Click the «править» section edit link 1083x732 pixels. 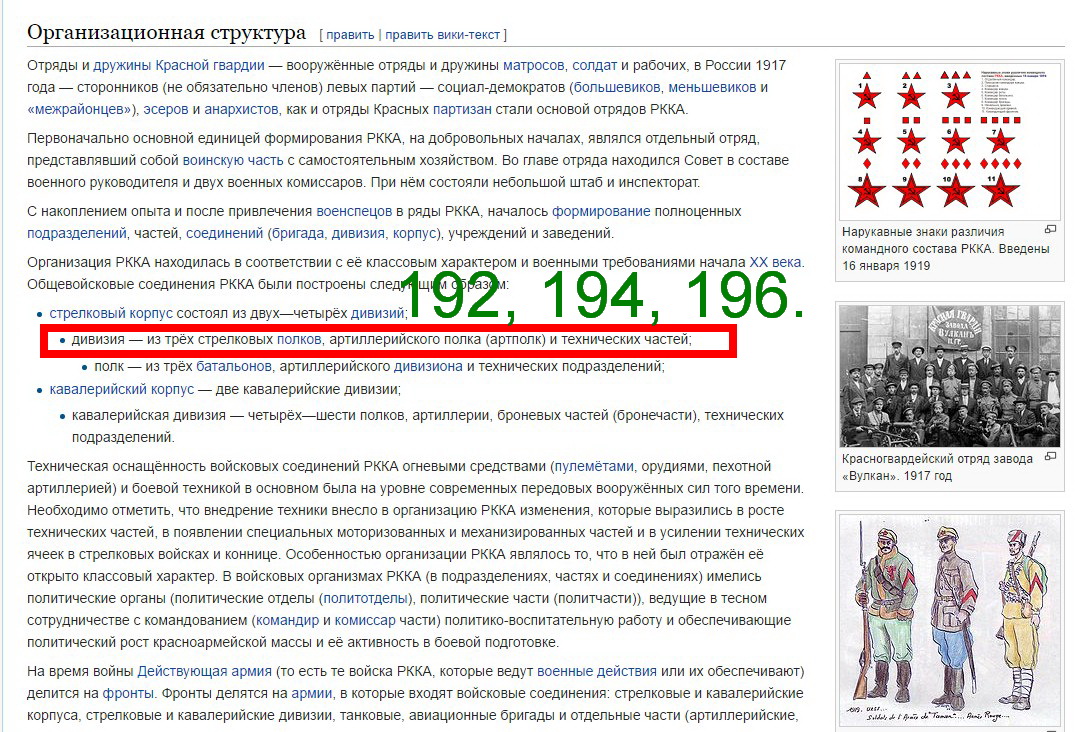pos(350,35)
